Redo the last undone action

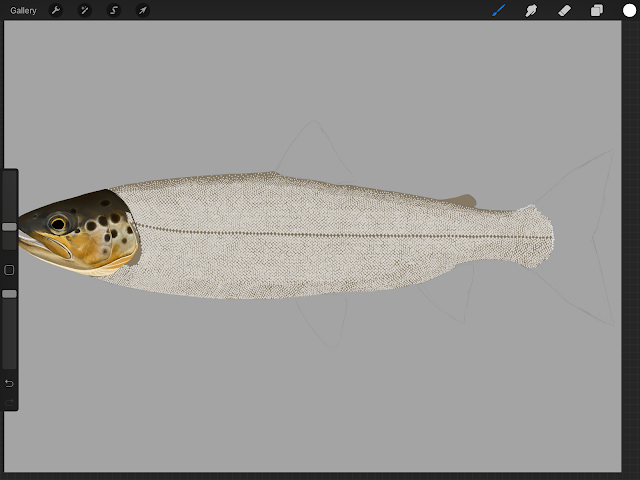(9, 403)
